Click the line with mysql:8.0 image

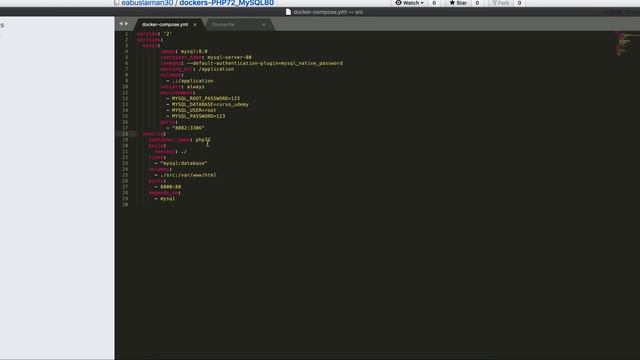[184, 51]
